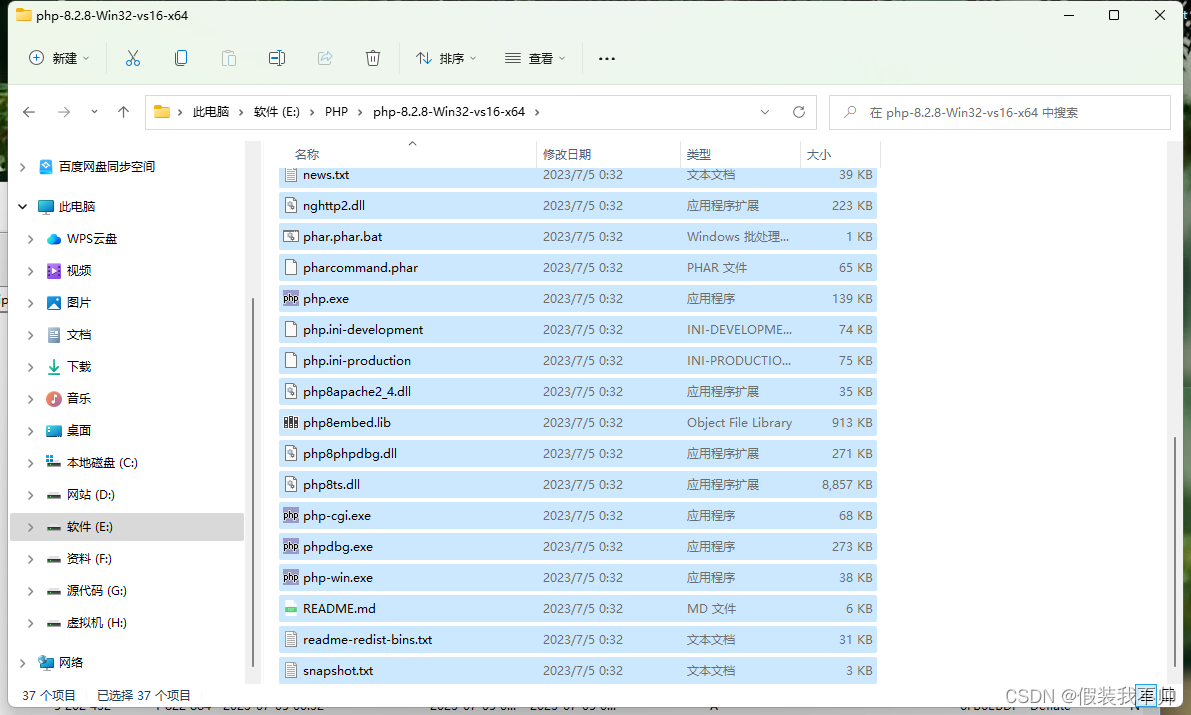Screen dimensions: 1191x715
Task: Select 软件 (E:) drive in sidebar
Action: point(127,527)
